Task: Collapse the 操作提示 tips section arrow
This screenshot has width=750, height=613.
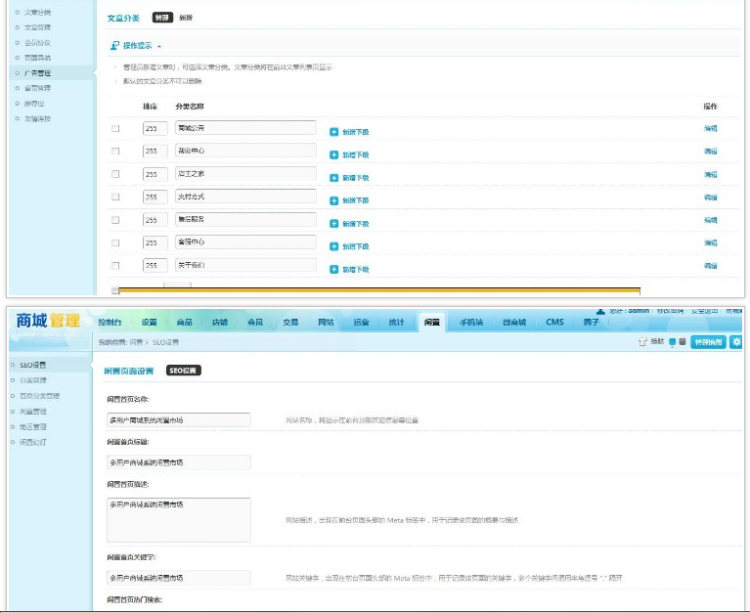Action: pyautogui.click(x=159, y=46)
